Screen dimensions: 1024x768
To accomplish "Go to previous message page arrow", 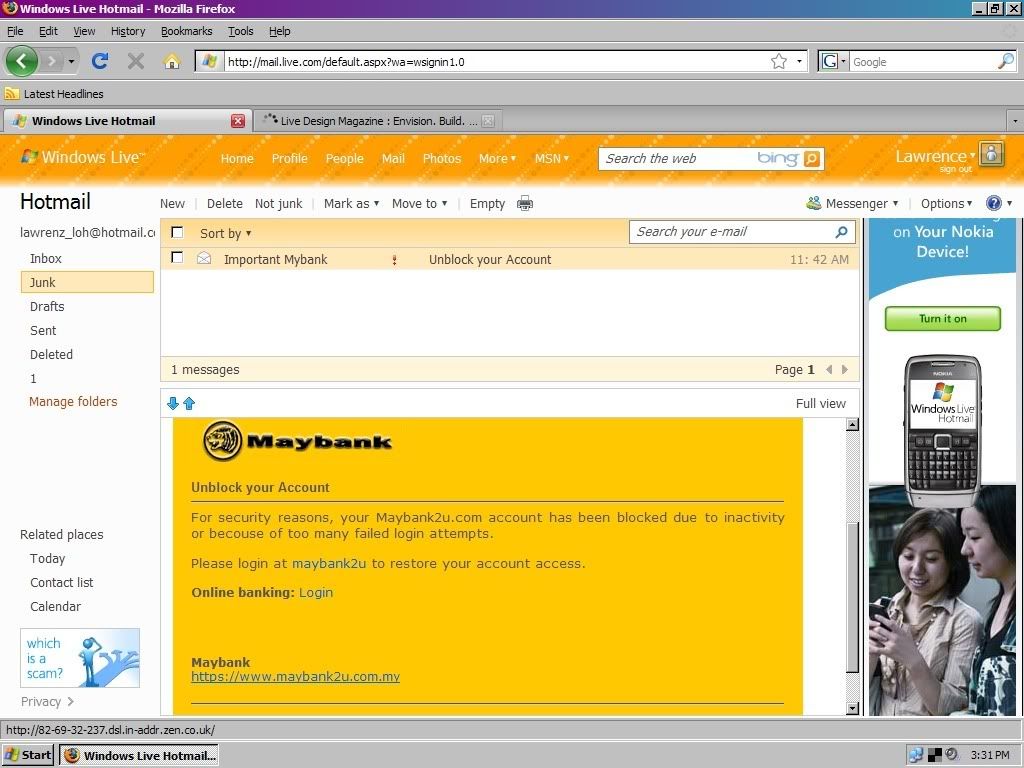I will click(x=829, y=370).
